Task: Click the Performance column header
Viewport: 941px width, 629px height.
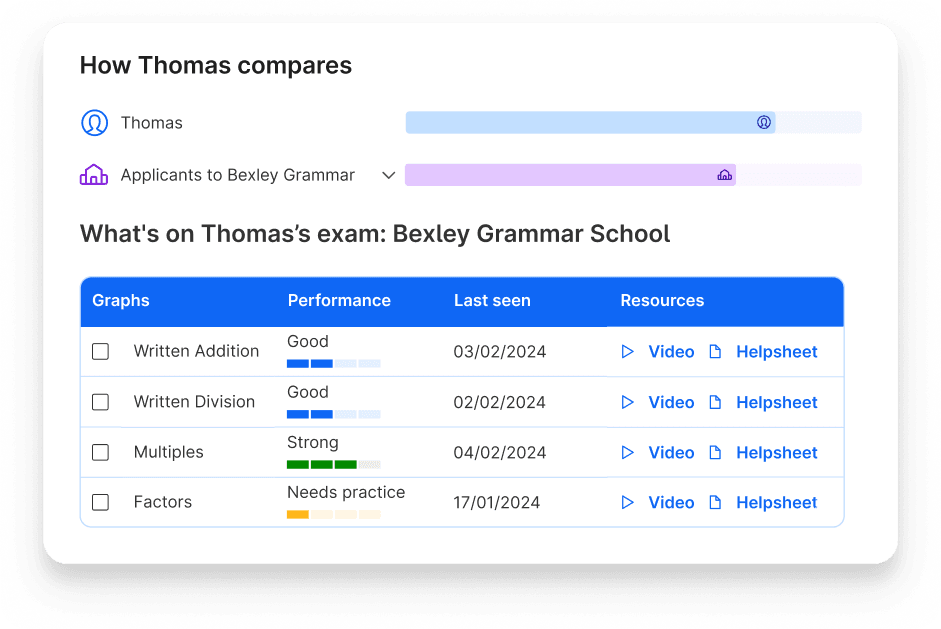Action: tap(339, 300)
